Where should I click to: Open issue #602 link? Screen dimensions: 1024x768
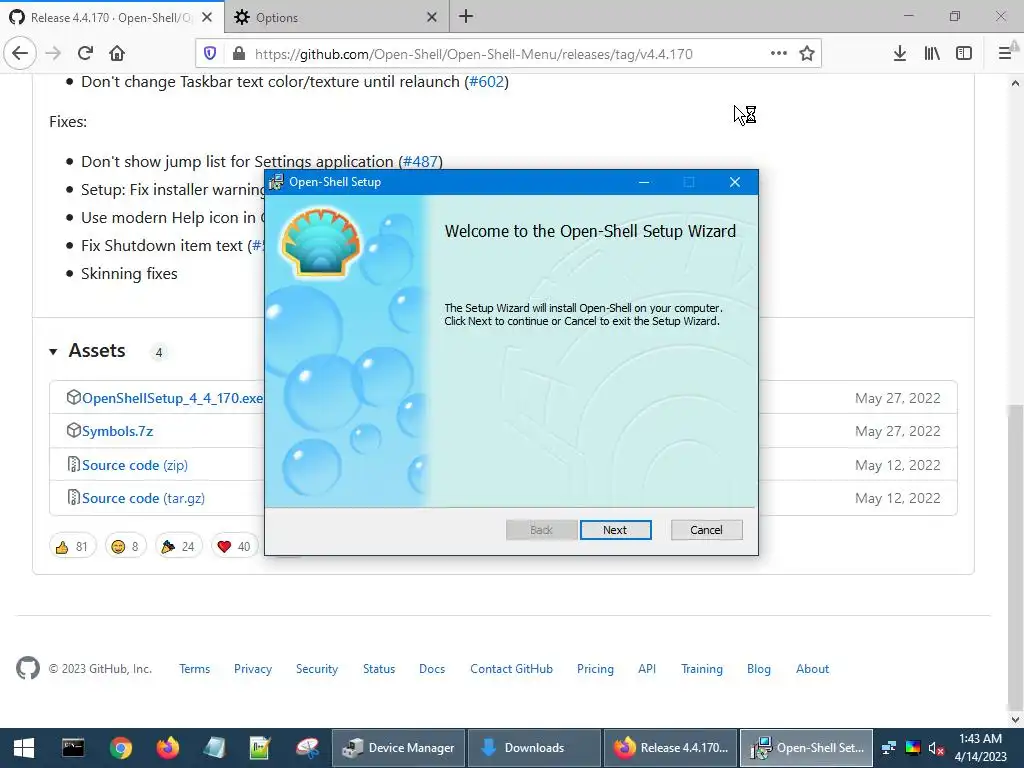click(x=487, y=82)
